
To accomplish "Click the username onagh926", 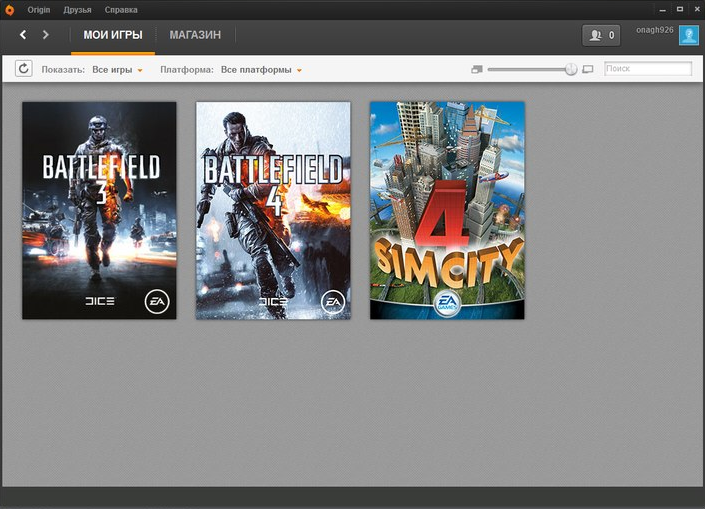I will [655, 30].
